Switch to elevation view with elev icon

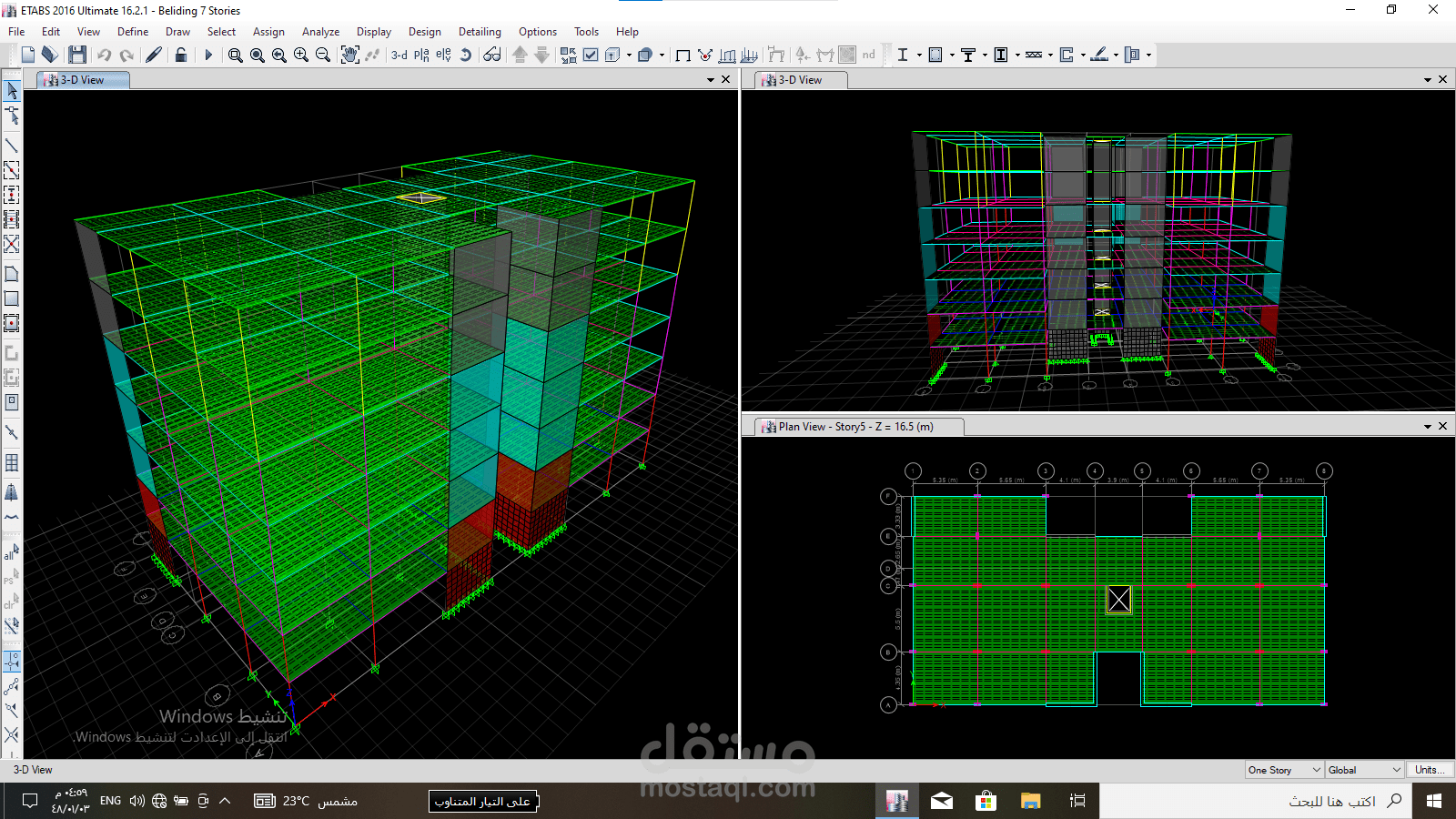point(443,55)
